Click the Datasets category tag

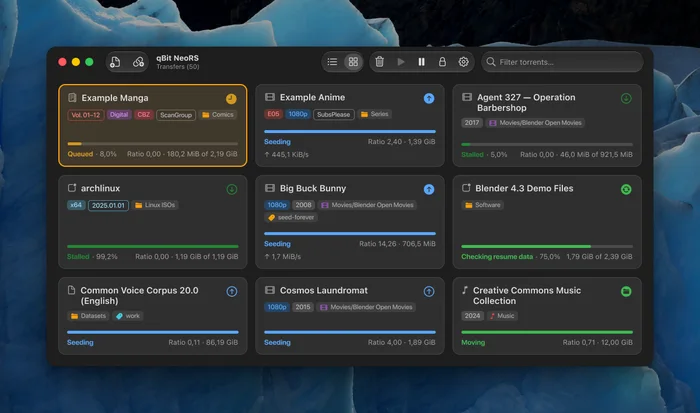[89, 316]
